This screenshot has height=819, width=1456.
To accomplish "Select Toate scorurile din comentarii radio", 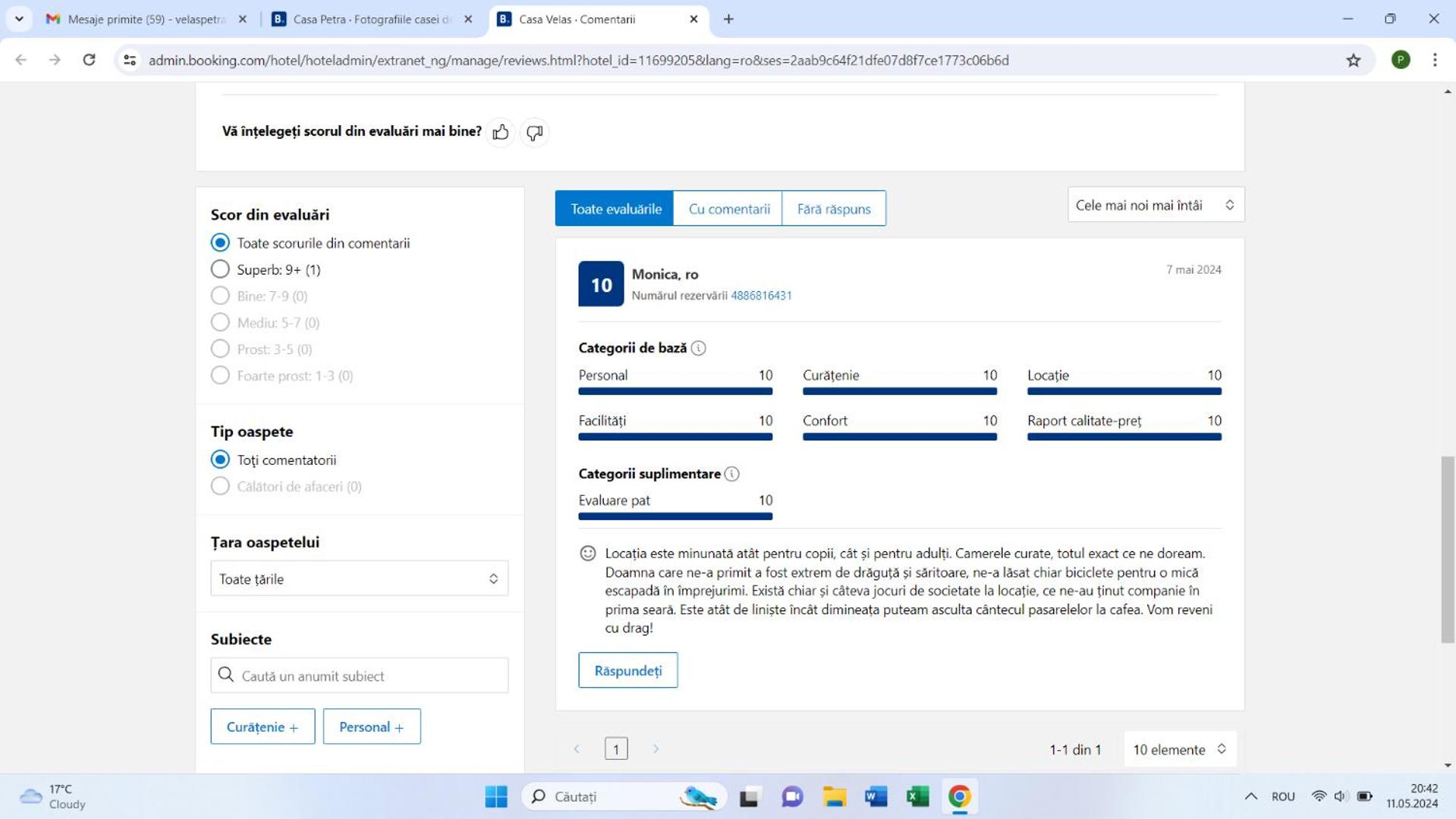I will (x=220, y=243).
